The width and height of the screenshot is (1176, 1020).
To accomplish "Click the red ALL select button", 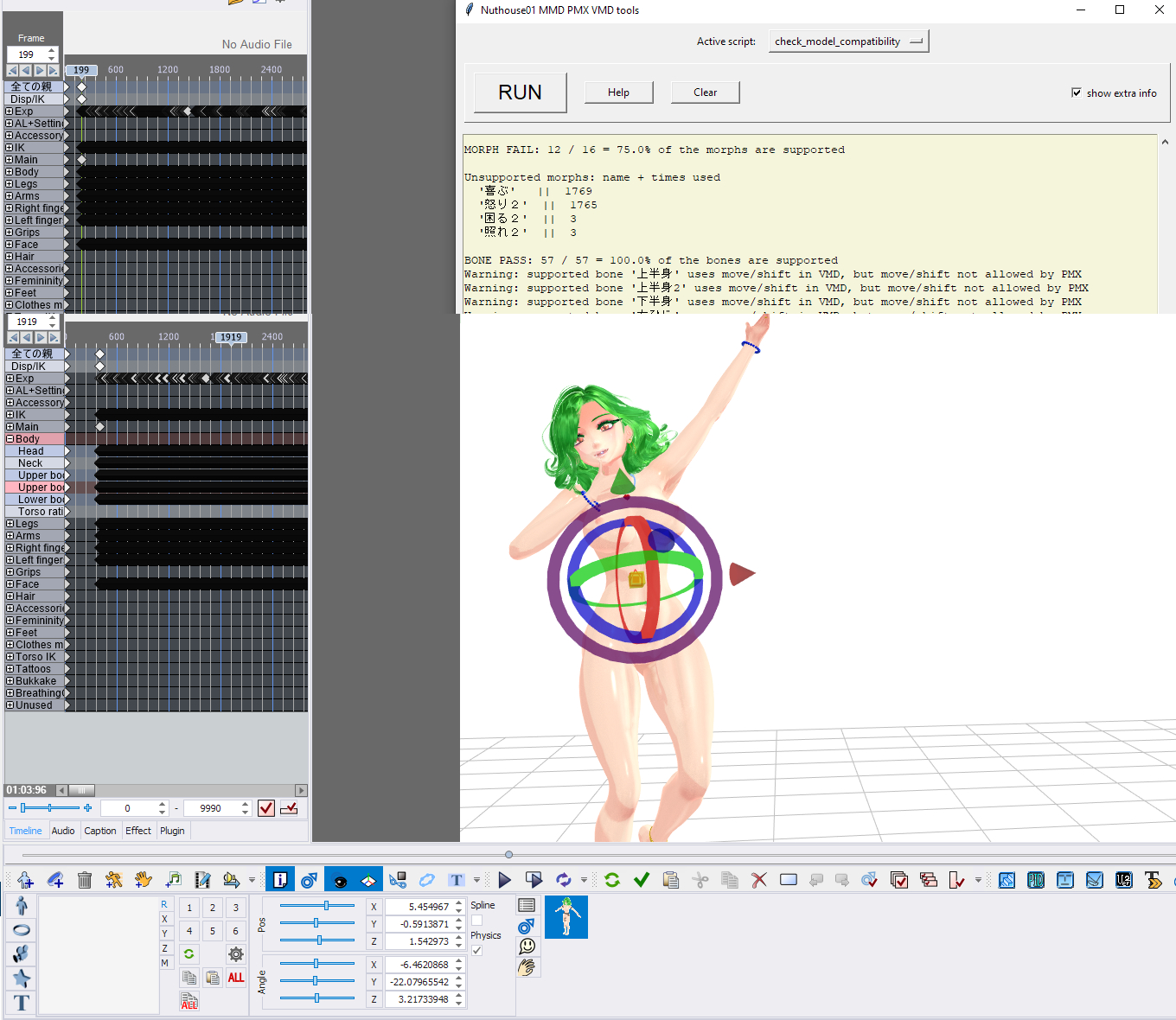I will (236, 978).
